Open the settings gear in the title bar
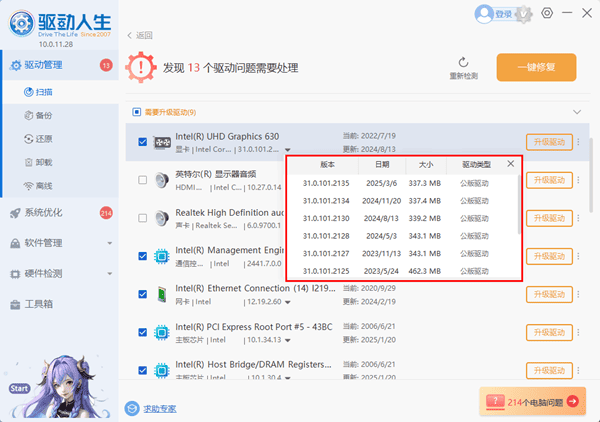600x422 pixels. (x=547, y=13)
